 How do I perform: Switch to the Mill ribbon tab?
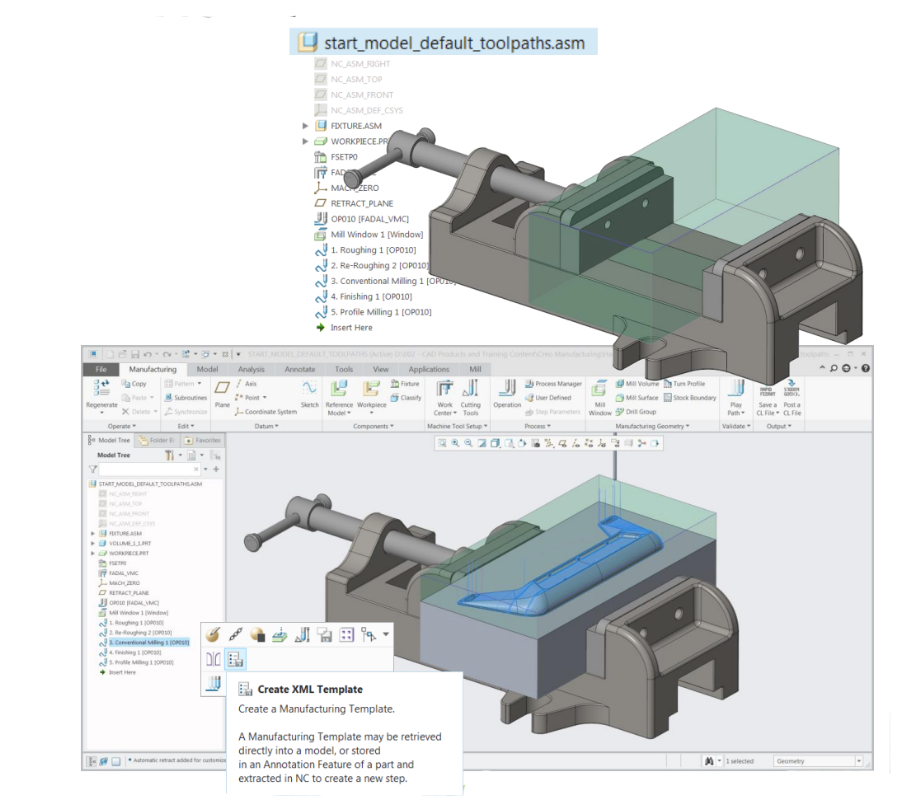(x=475, y=369)
